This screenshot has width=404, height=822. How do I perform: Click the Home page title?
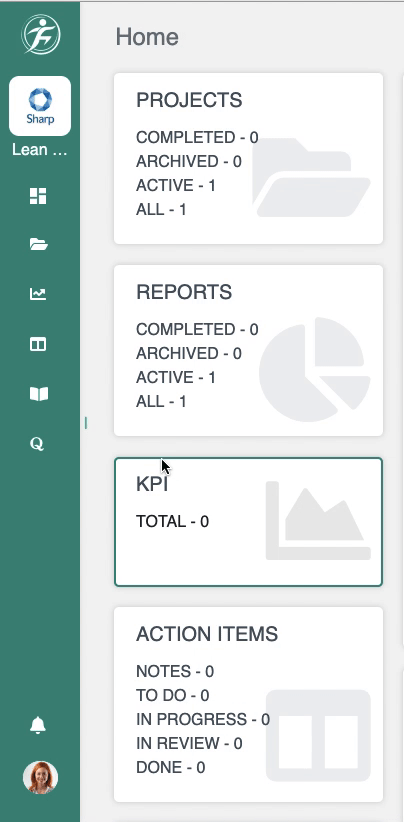point(147,37)
